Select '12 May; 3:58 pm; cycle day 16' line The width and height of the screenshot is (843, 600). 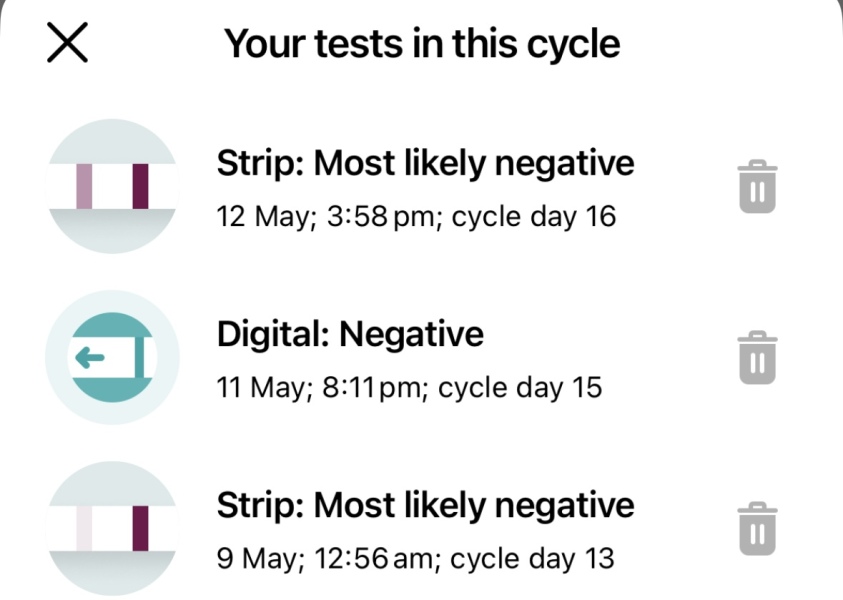pos(416,217)
